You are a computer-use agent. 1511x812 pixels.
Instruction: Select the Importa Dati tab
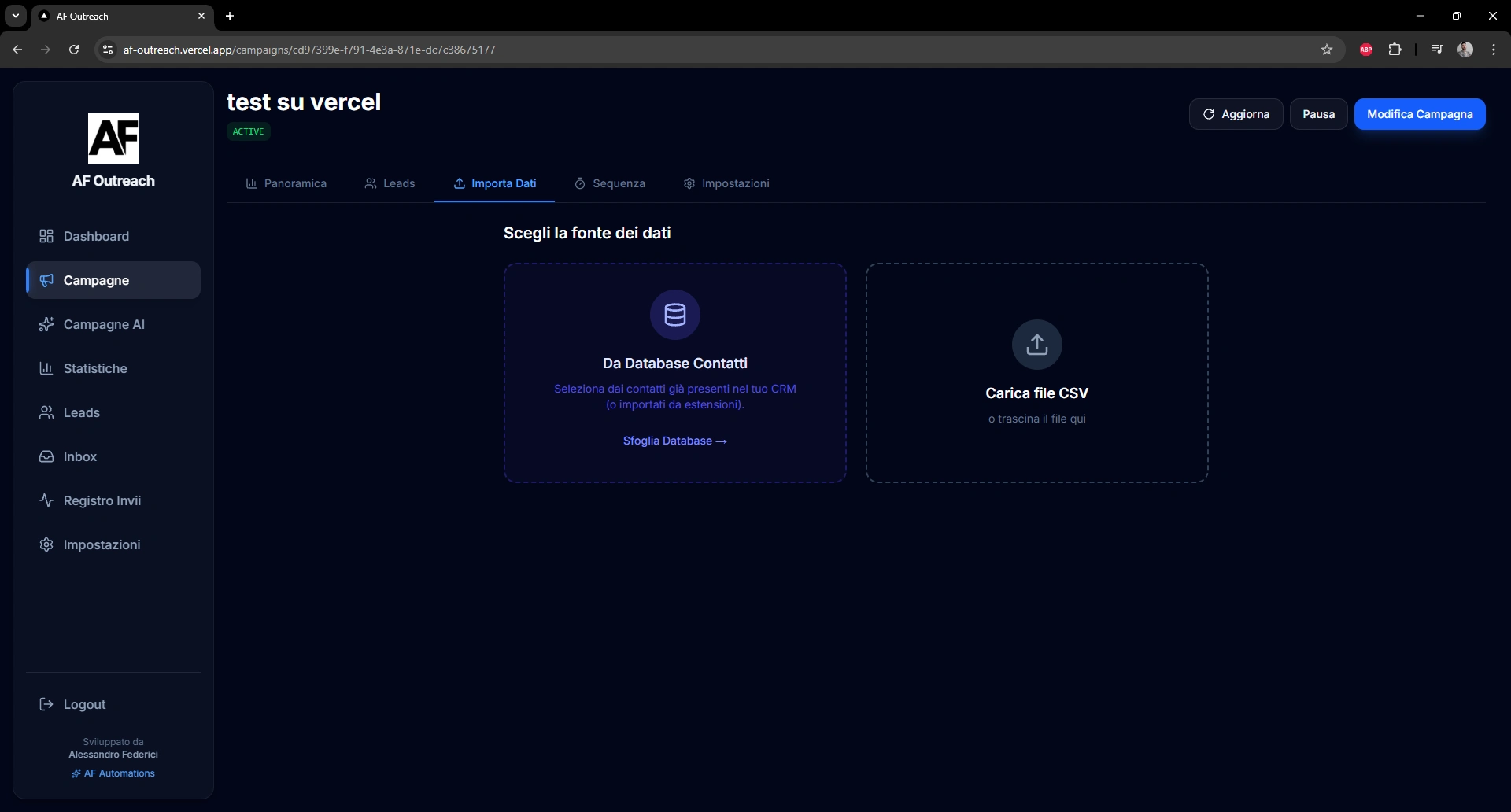494,183
